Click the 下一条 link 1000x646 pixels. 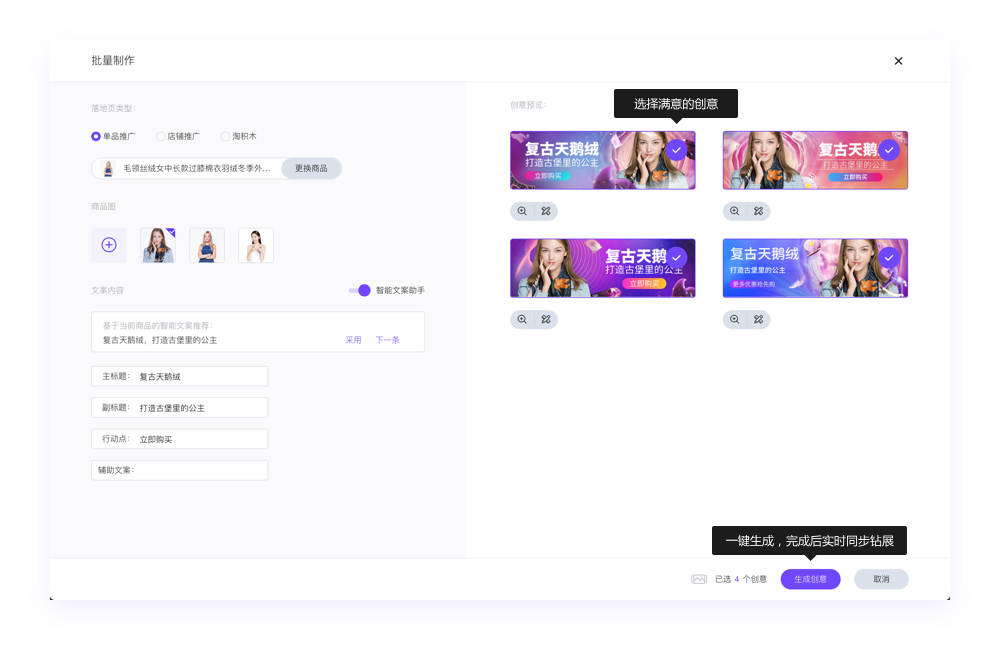click(387, 340)
